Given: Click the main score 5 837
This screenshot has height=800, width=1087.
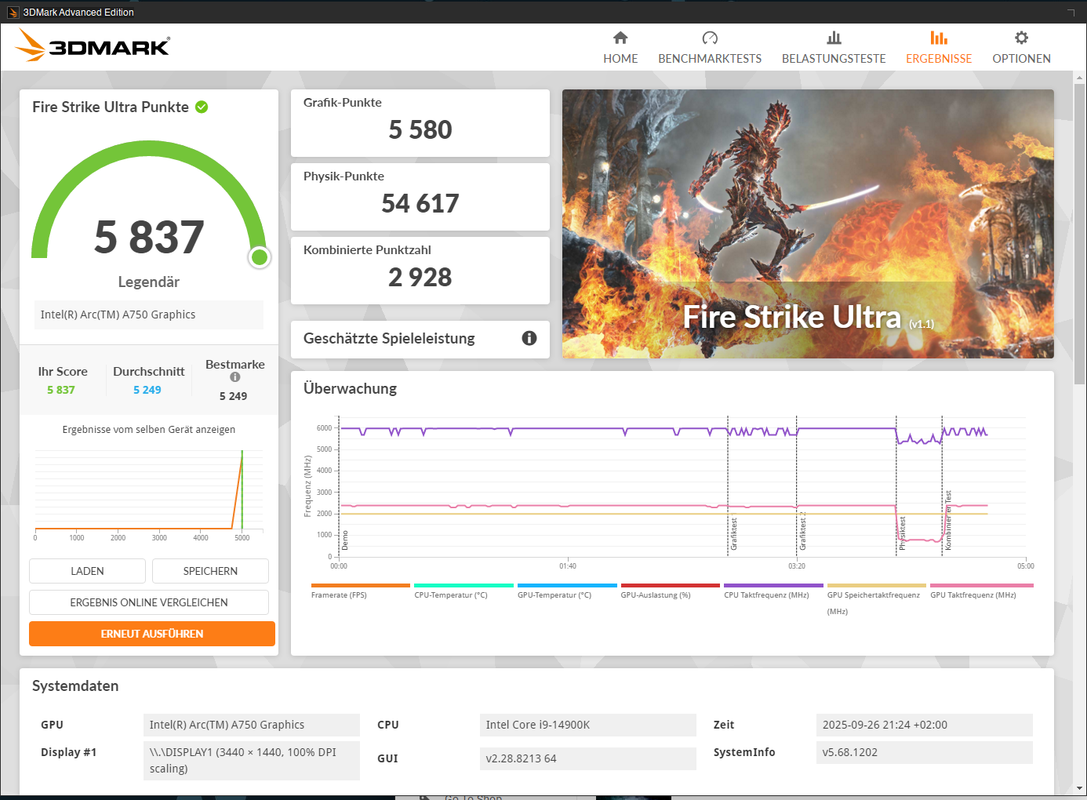Looking at the screenshot, I should 149,237.
